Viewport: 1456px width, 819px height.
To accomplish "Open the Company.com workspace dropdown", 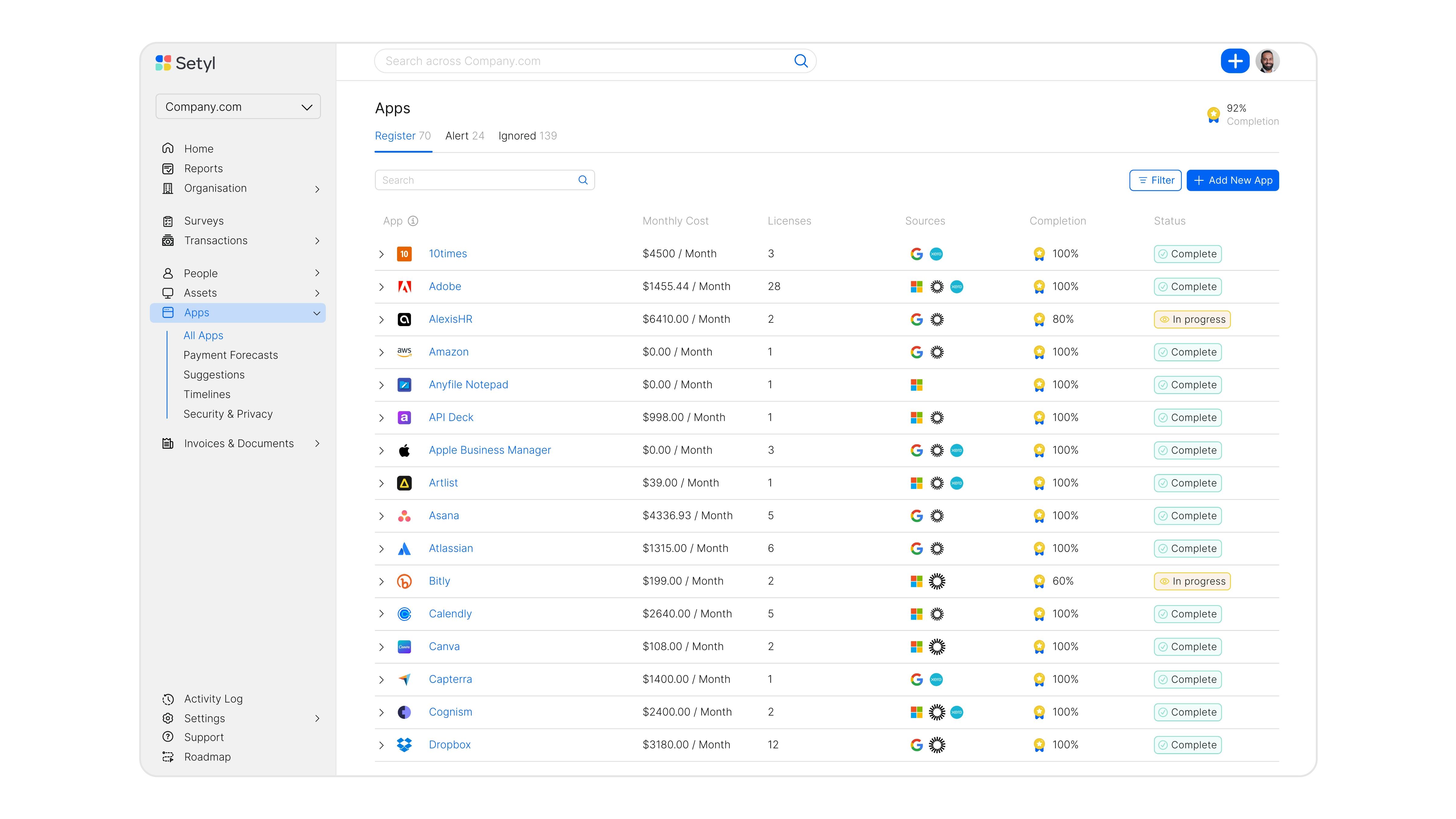I will [238, 107].
